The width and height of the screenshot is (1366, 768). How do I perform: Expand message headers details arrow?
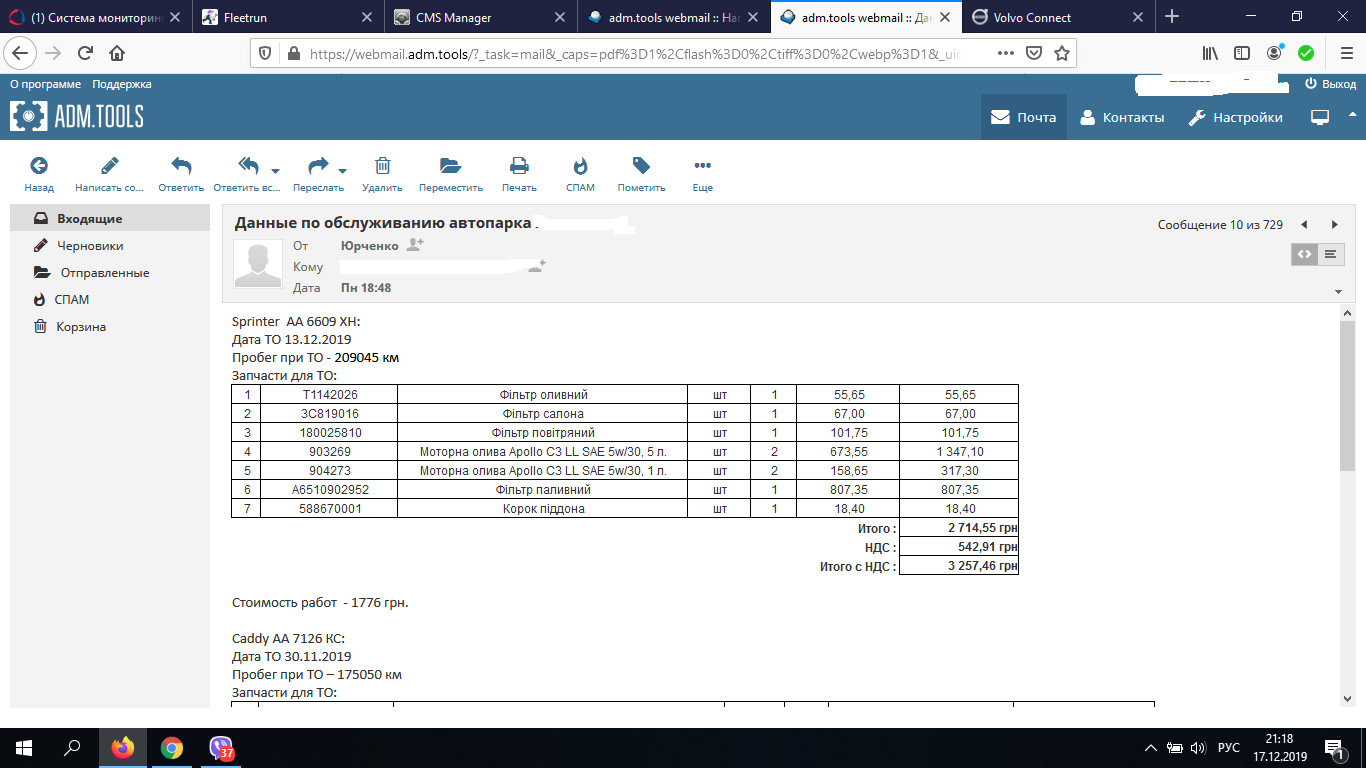pyautogui.click(x=1338, y=291)
